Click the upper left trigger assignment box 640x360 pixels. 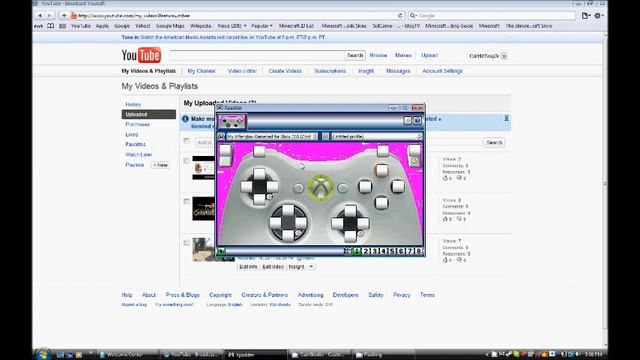point(225,150)
